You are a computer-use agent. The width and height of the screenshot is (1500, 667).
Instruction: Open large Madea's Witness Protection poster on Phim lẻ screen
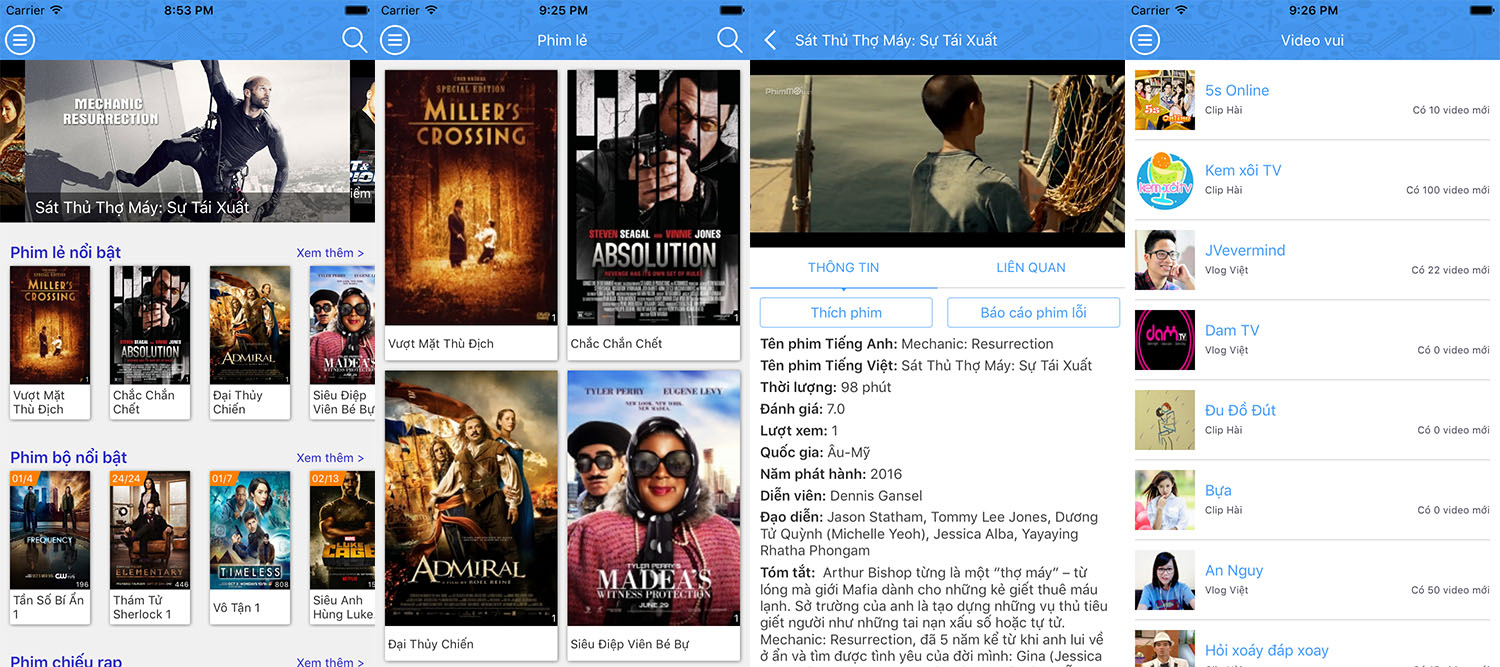[654, 498]
